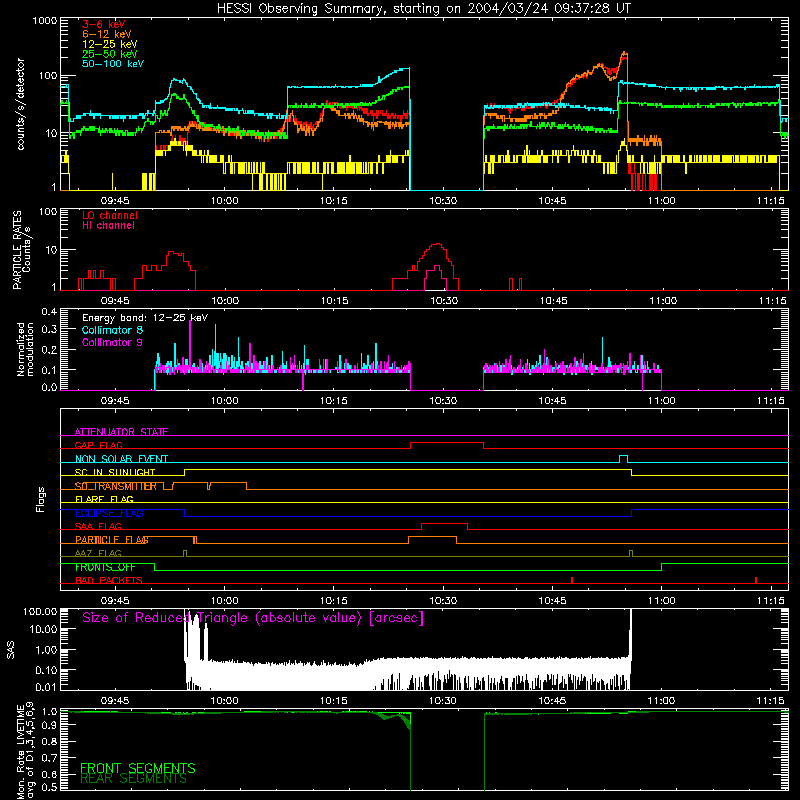
Task: Select the Collimator 8 legend label
Action: (112, 330)
